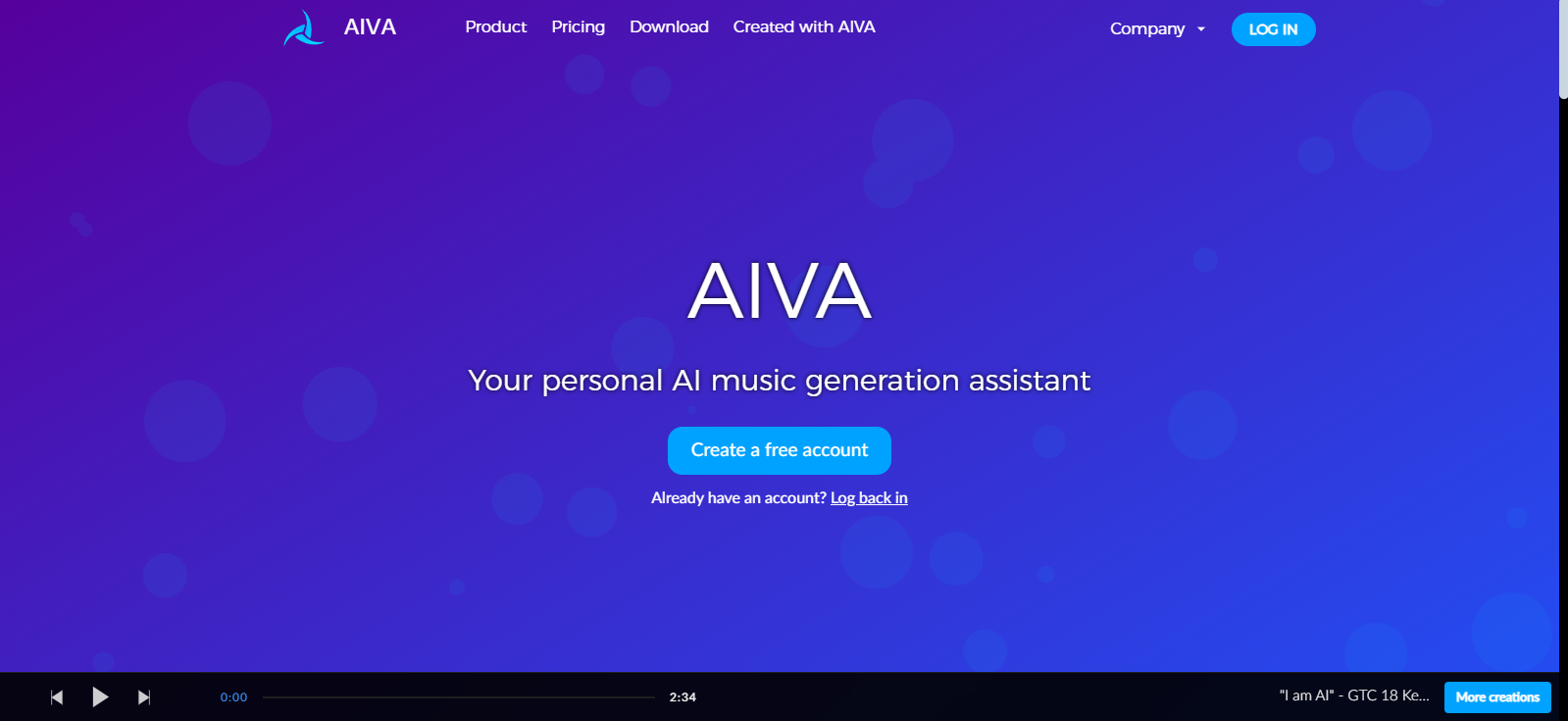Click the More creations button
1568x721 pixels.
coord(1497,697)
